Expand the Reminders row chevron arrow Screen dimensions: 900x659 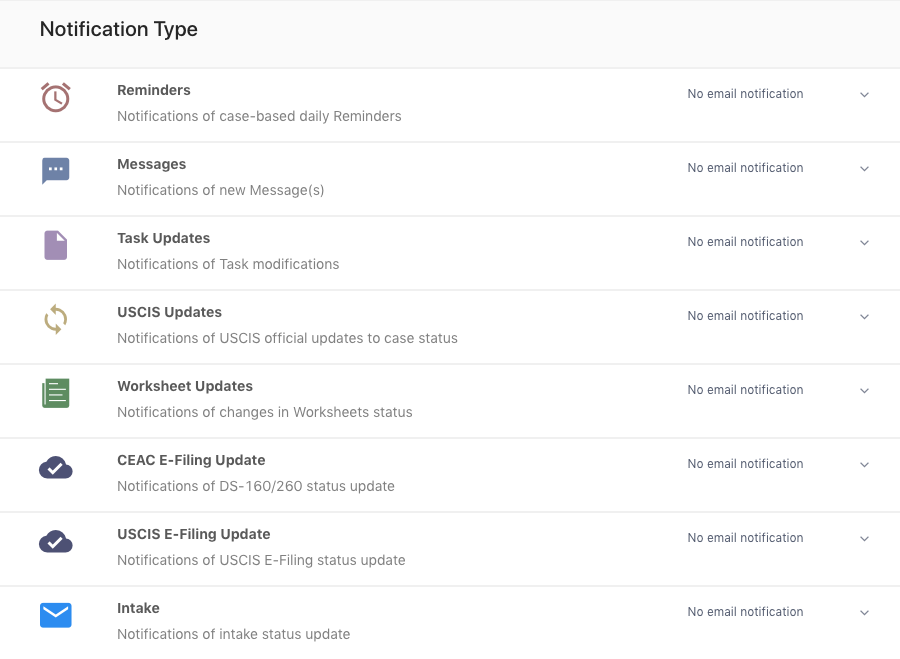click(x=864, y=95)
